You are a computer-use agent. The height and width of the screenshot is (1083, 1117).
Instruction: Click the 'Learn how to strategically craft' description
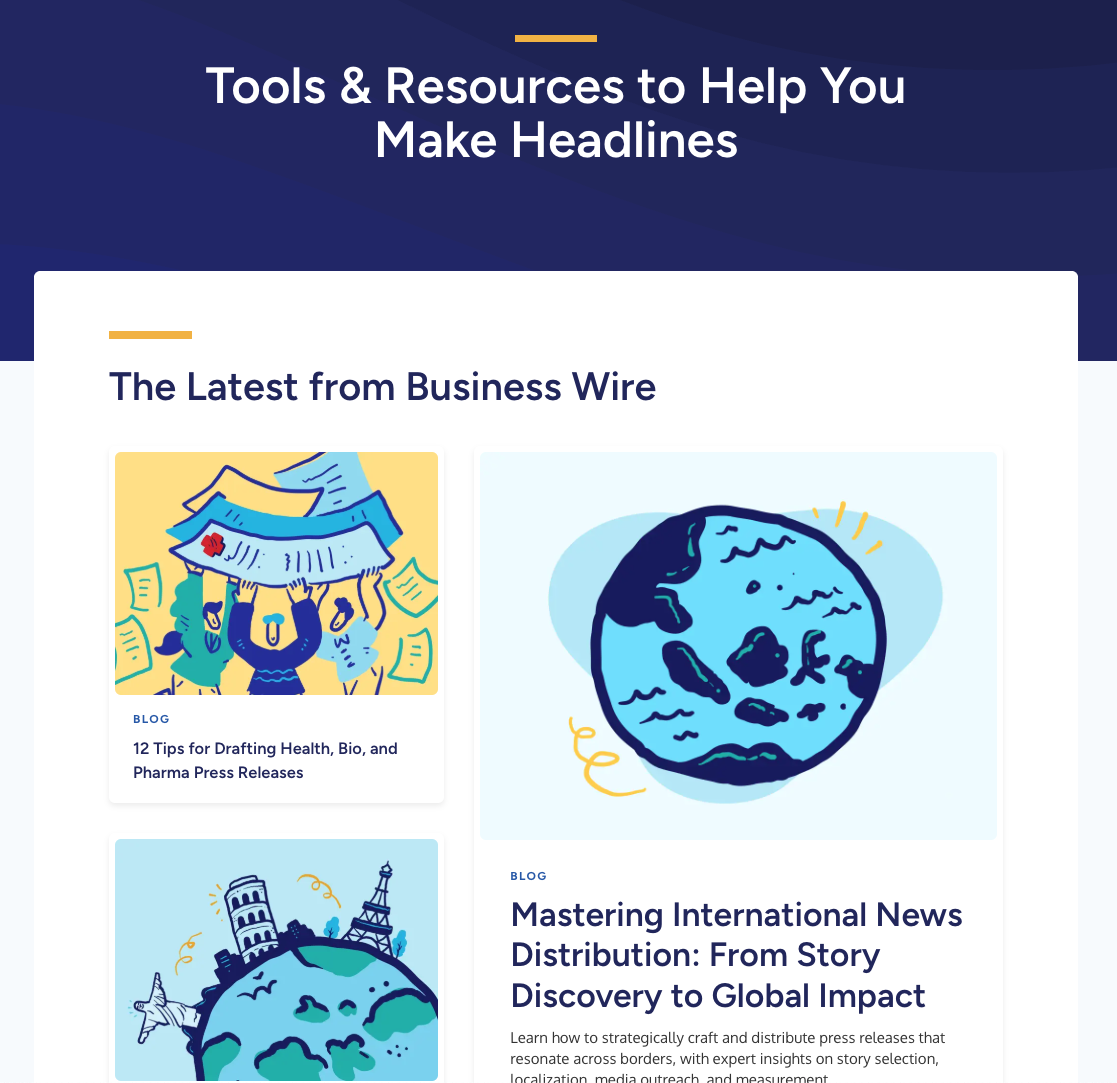pyautogui.click(x=728, y=1058)
